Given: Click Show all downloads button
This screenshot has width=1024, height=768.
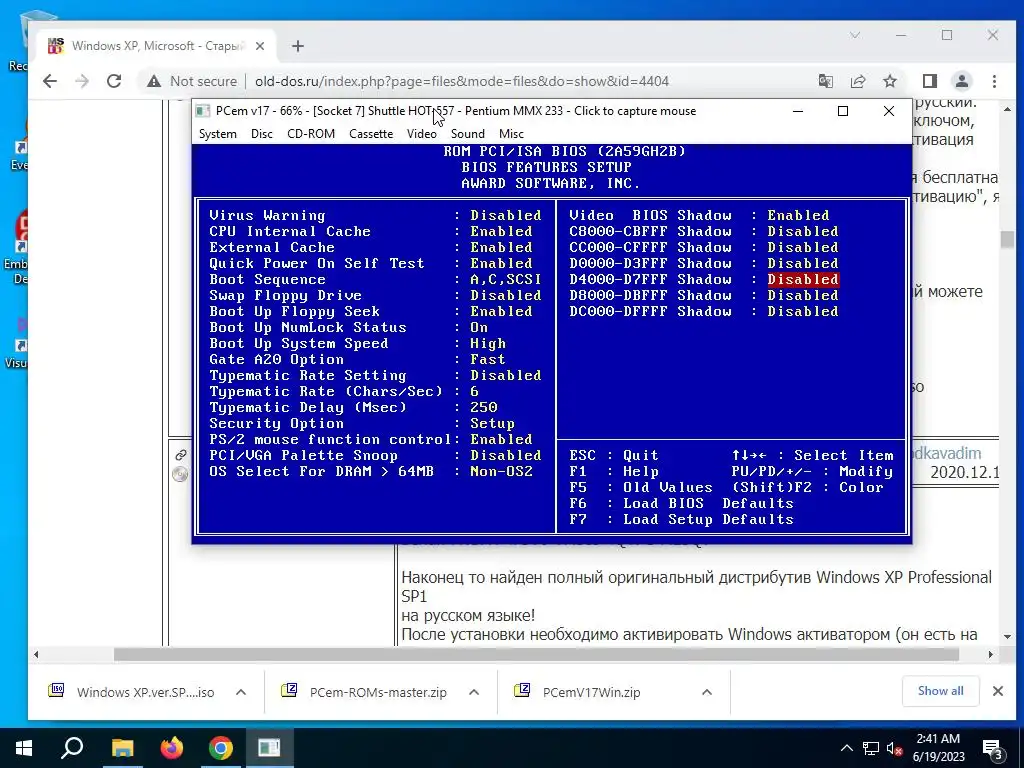Looking at the screenshot, I should point(940,691).
